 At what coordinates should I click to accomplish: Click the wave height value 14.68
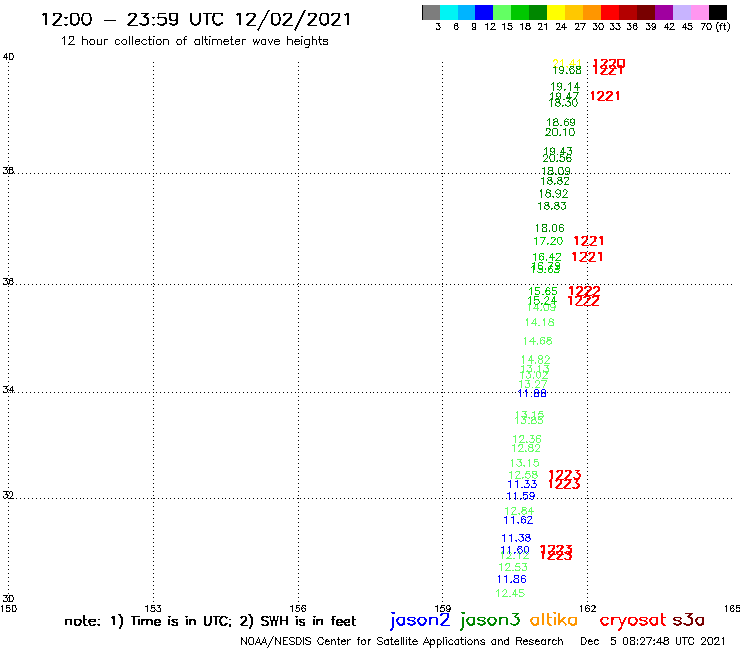[538, 341]
